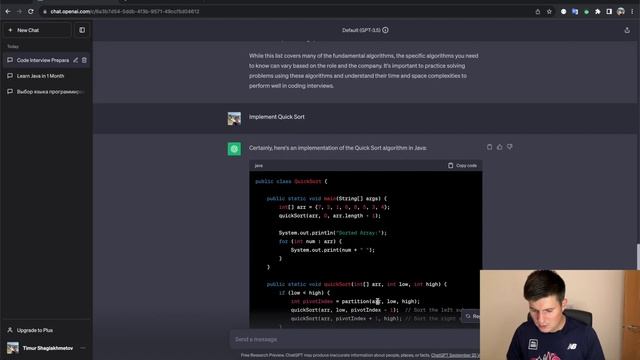Open the Code Interview Prepara chat

43,60
